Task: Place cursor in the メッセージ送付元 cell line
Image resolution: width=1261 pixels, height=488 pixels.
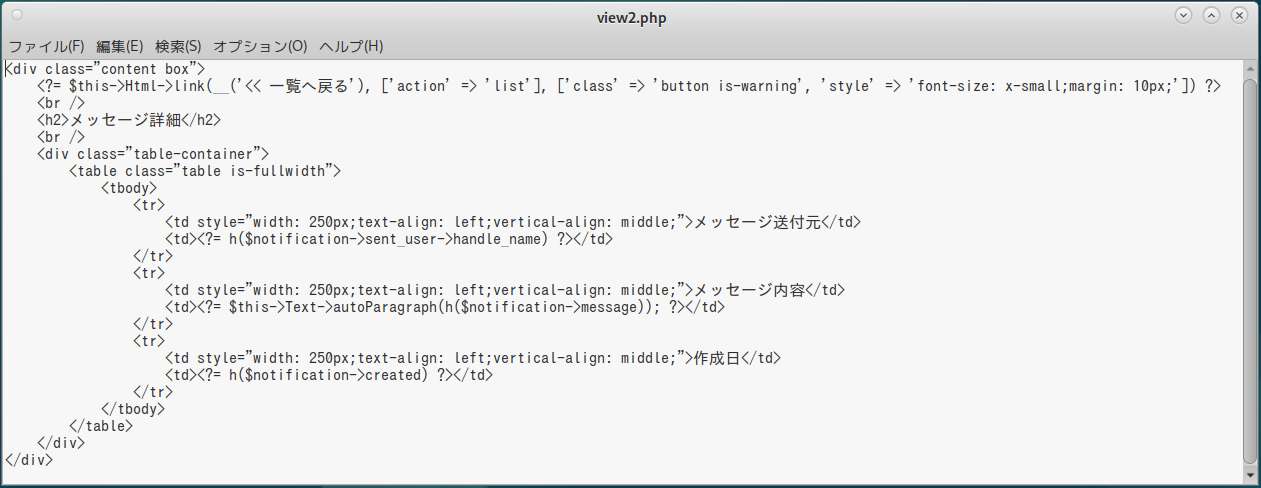Action: point(512,222)
